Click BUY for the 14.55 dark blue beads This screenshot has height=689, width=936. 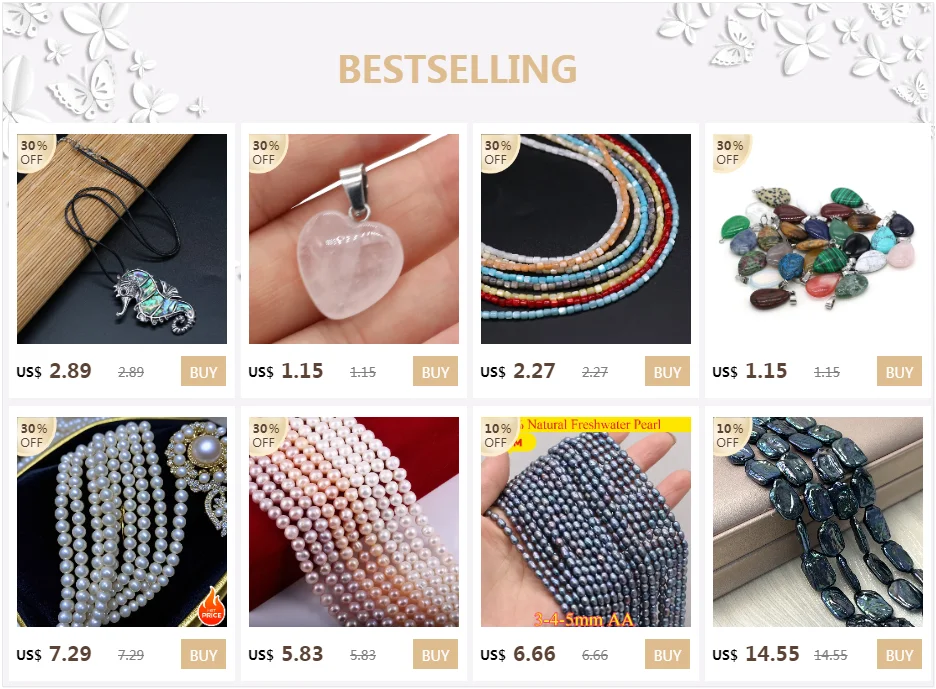tap(900, 654)
